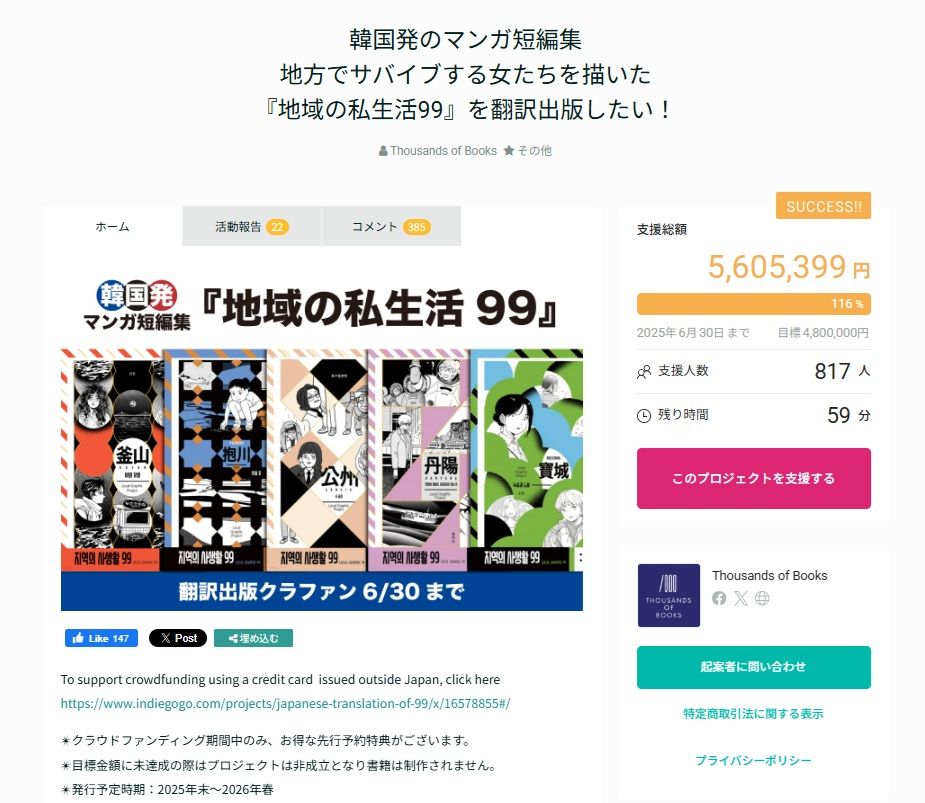Open 特定商取引法に関する表示 link
925x803 pixels.
click(753, 713)
